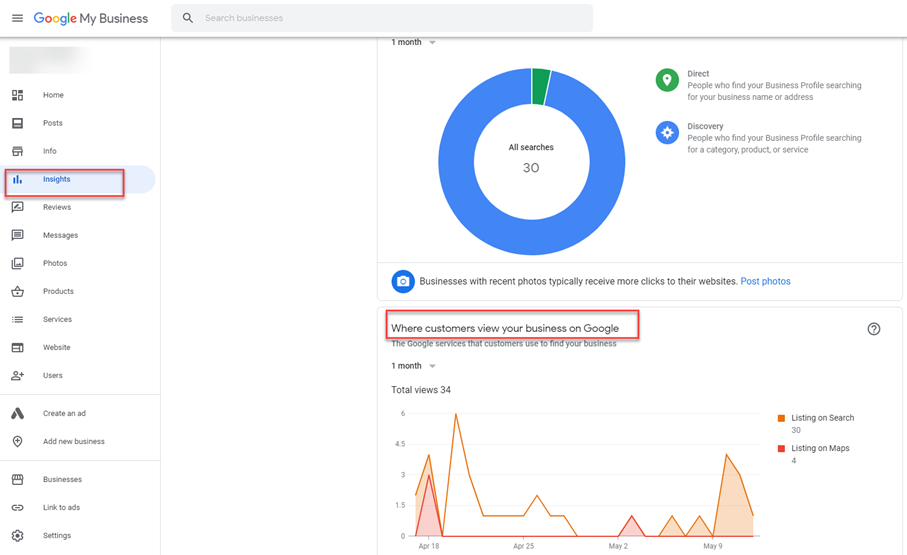Click the Total views 34 text
Viewport: 907px width, 555px height.
[x=421, y=390]
